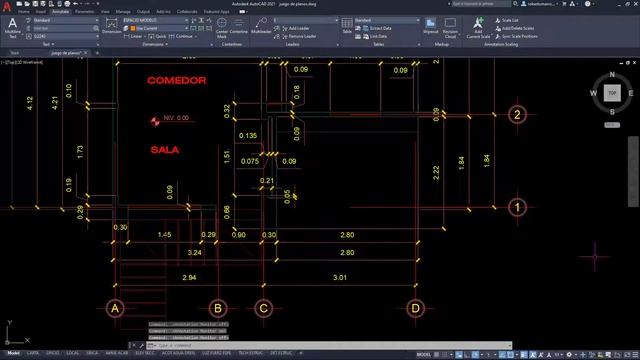Image resolution: width=640 pixels, height=360 pixels.
Task: Expand the Dimensions panel title
Action: [155, 44]
